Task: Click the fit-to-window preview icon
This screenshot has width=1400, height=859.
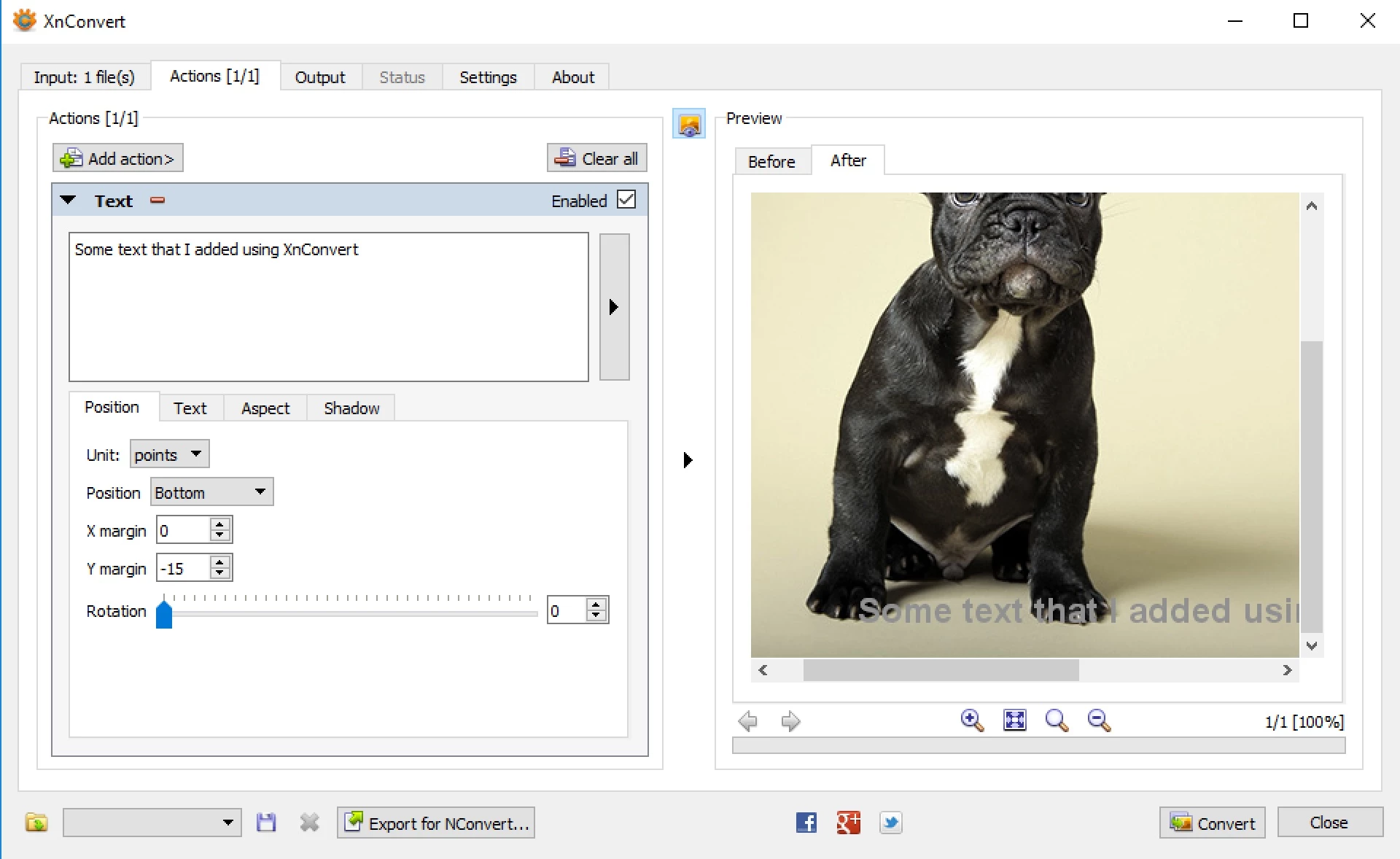Action: (x=1014, y=720)
